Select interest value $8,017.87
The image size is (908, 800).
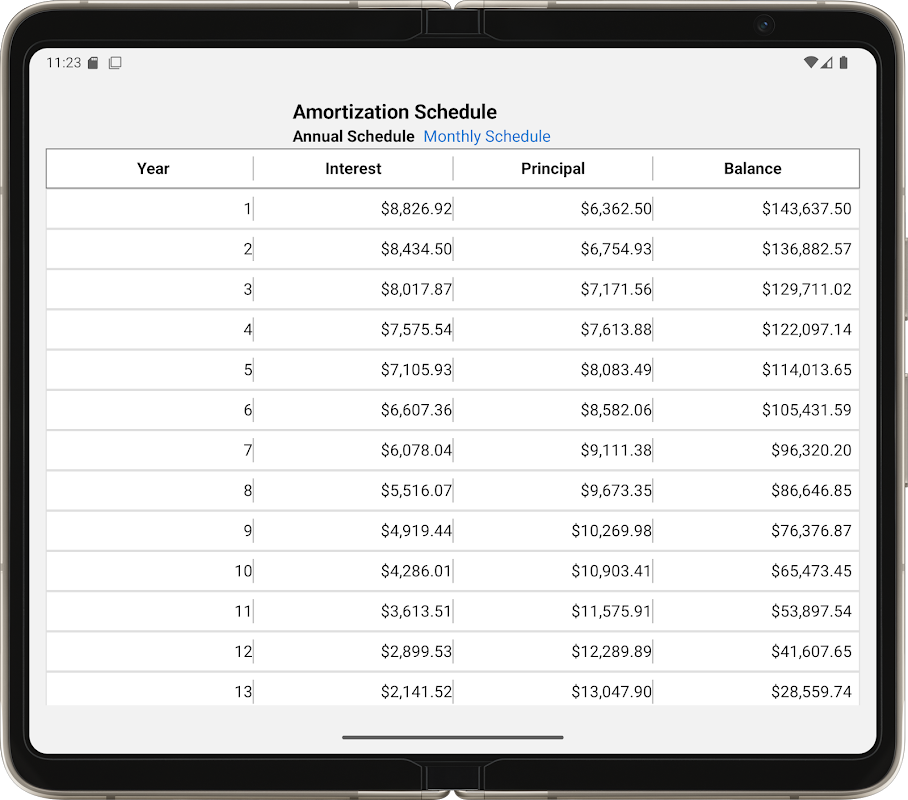click(x=416, y=289)
